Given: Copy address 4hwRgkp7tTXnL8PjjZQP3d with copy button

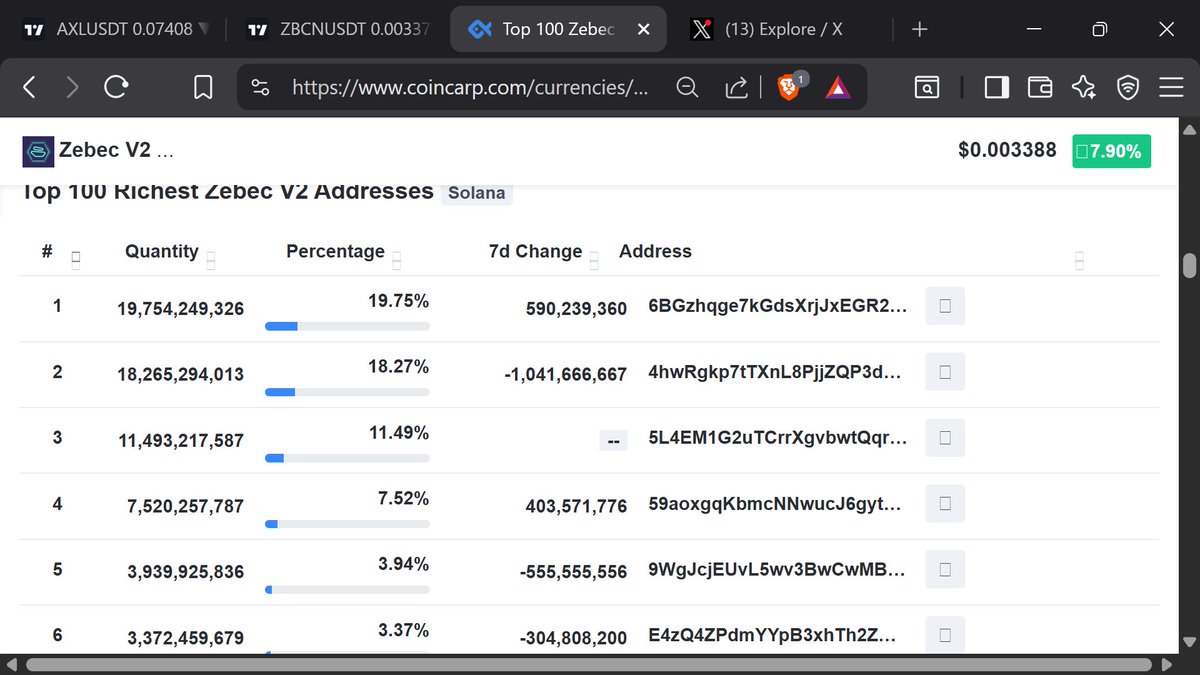Looking at the screenshot, I should tap(945, 372).
